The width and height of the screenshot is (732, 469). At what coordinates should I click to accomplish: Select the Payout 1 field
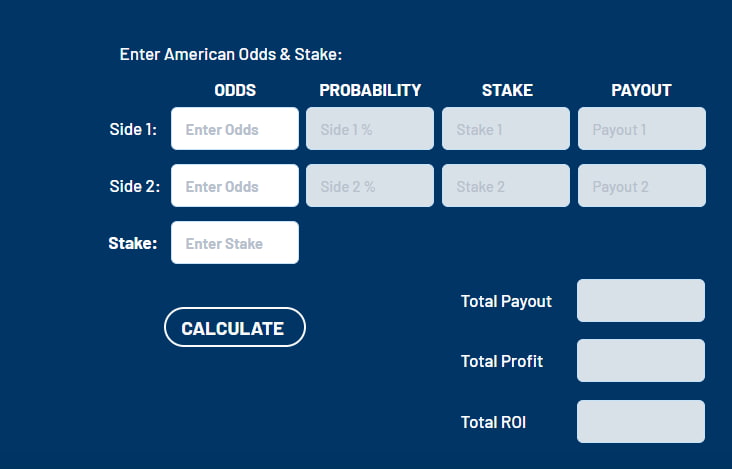tap(642, 129)
